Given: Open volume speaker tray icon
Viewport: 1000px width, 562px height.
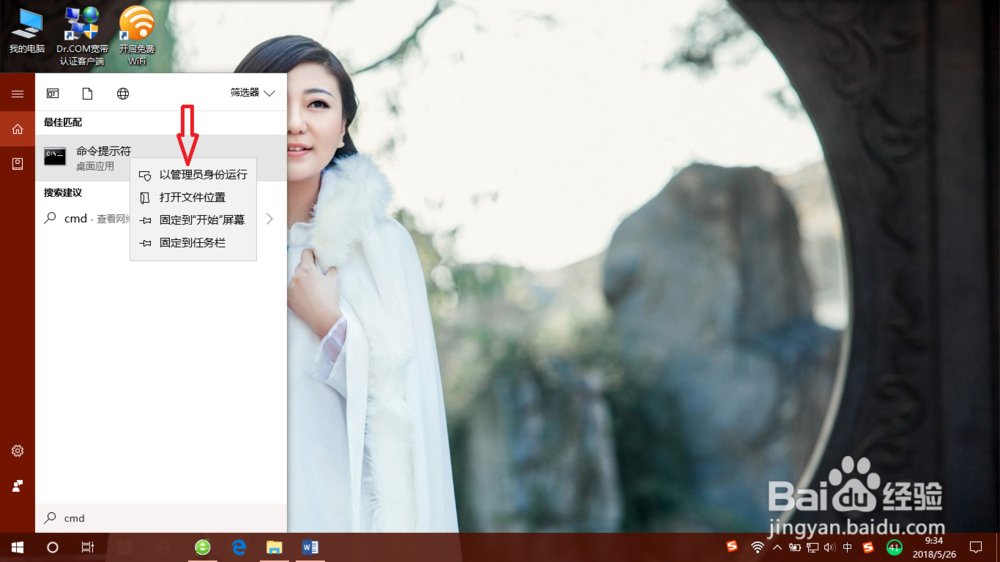Looking at the screenshot, I should pos(829,547).
